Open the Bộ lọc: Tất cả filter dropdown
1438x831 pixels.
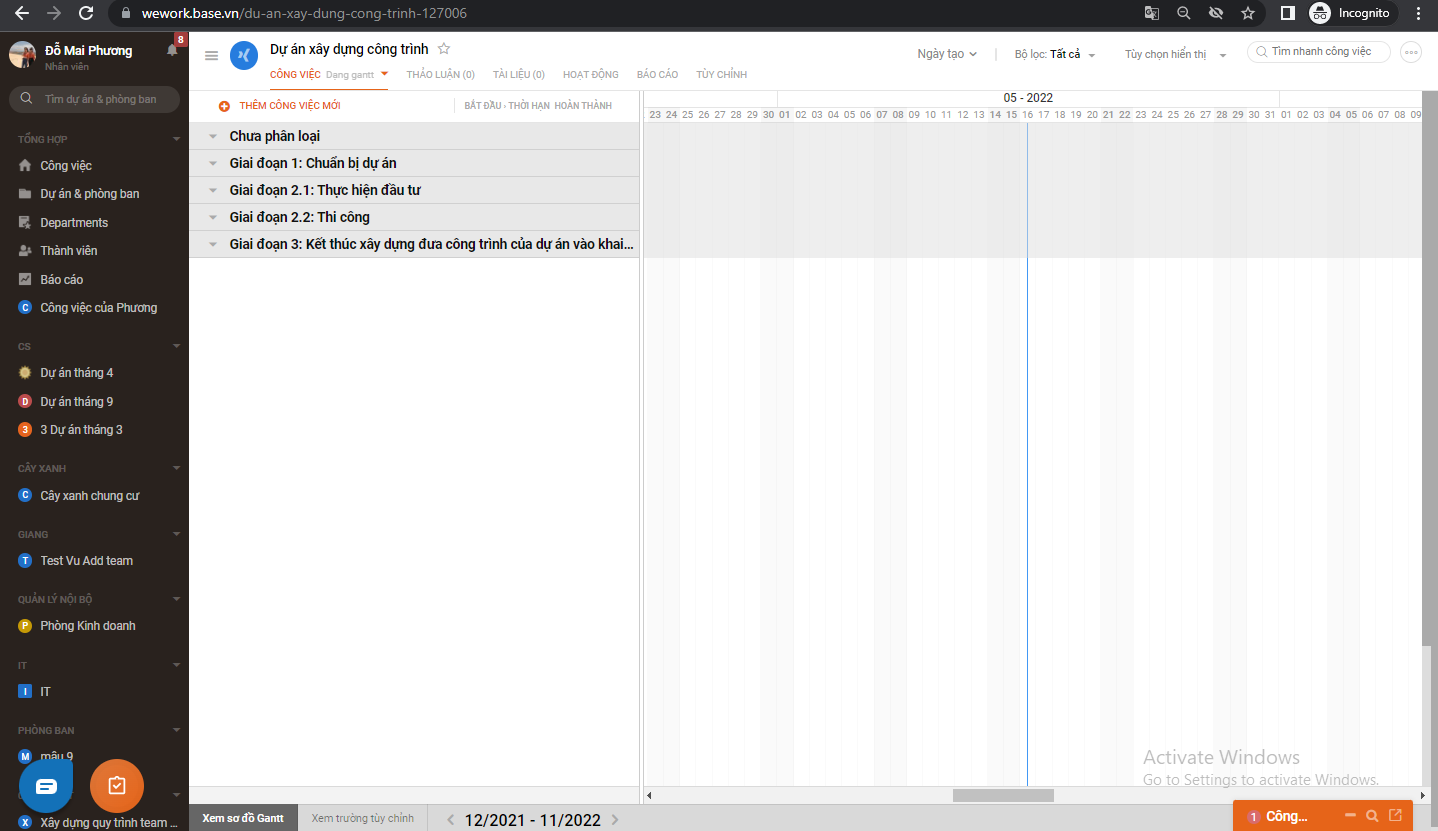(1055, 54)
